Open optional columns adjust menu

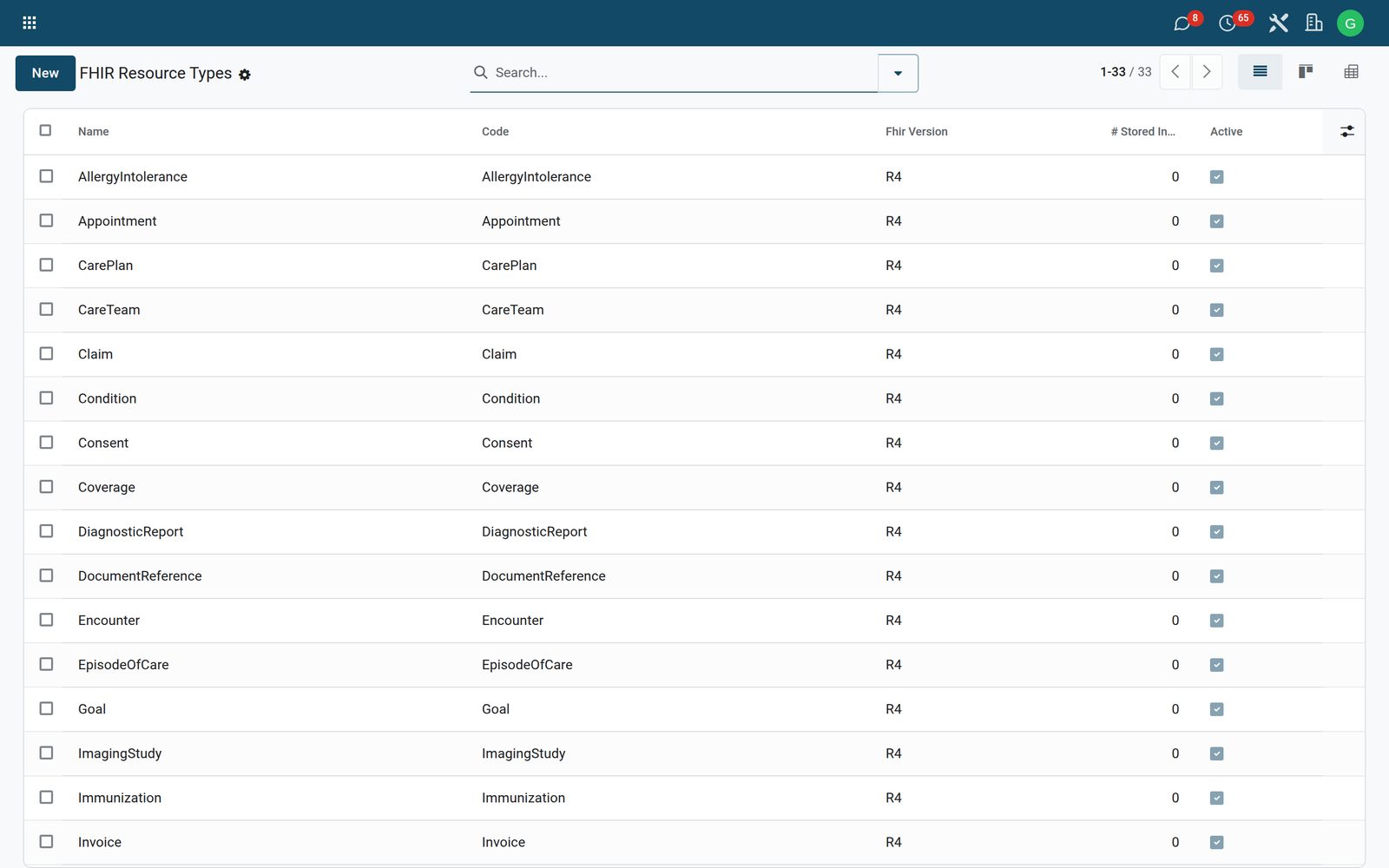coord(1346,131)
